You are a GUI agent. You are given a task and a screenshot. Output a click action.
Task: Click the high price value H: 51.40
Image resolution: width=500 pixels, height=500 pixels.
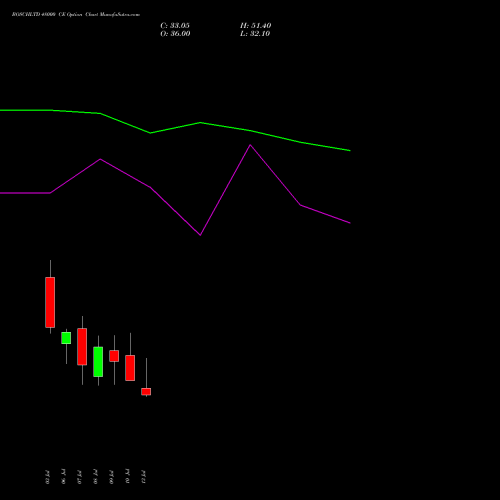pos(255,26)
